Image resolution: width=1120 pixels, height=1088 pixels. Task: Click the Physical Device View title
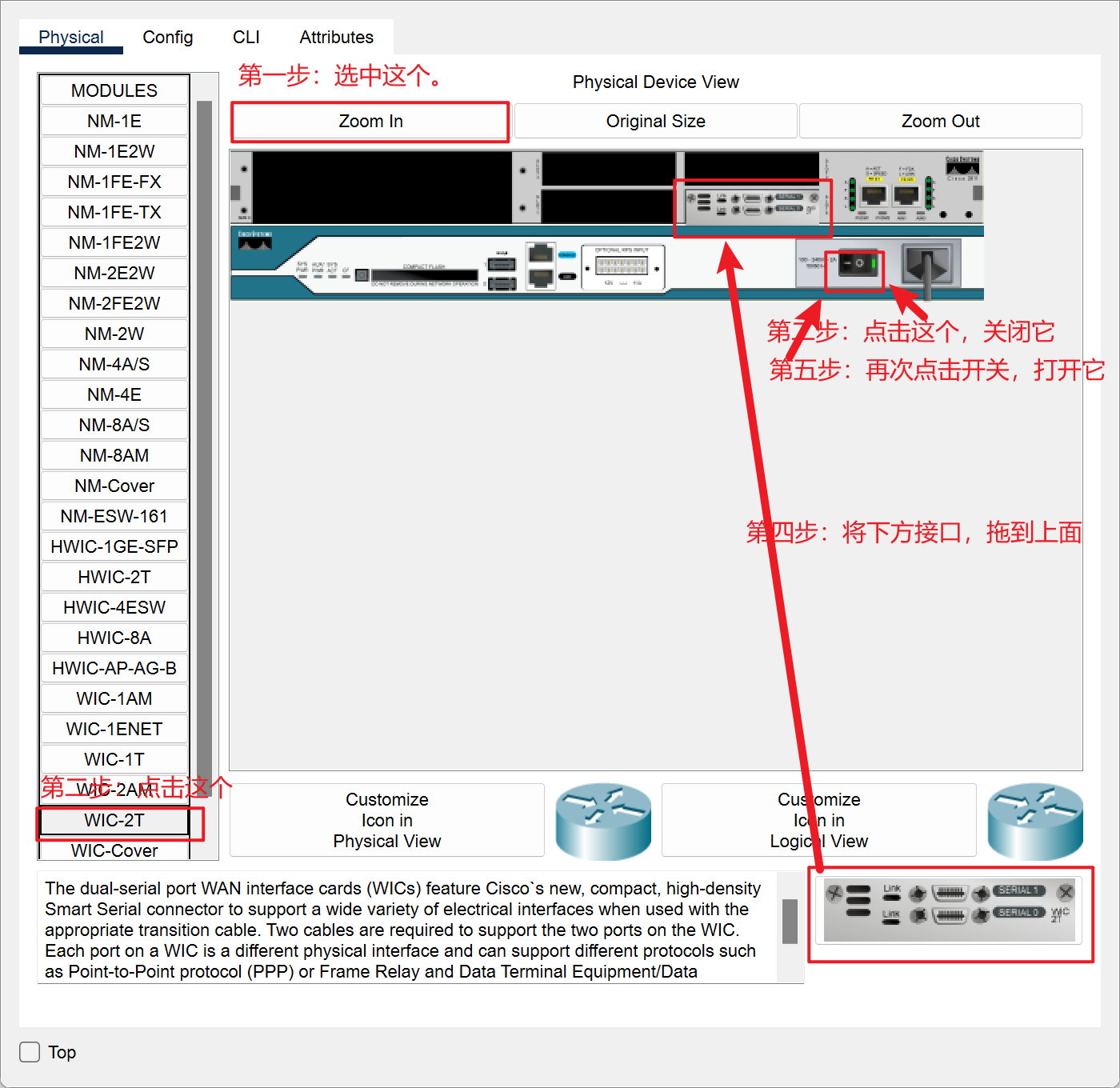[656, 82]
